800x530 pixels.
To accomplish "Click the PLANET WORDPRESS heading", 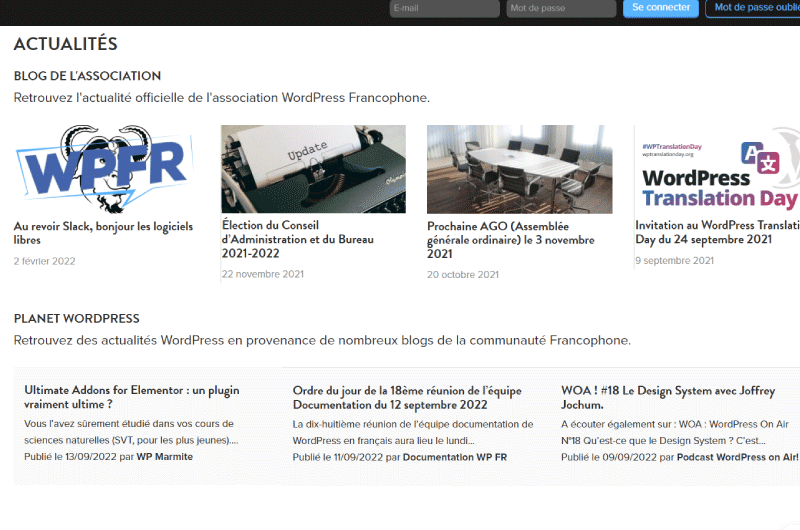I will (x=77, y=319).
